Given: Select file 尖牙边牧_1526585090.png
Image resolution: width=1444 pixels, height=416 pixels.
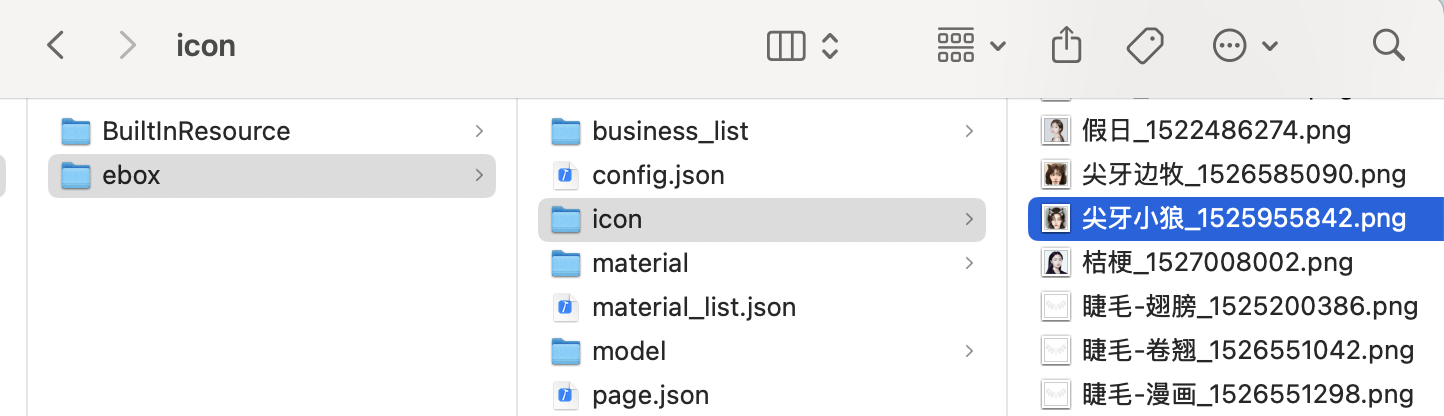Looking at the screenshot, I should pos(1243,175).
